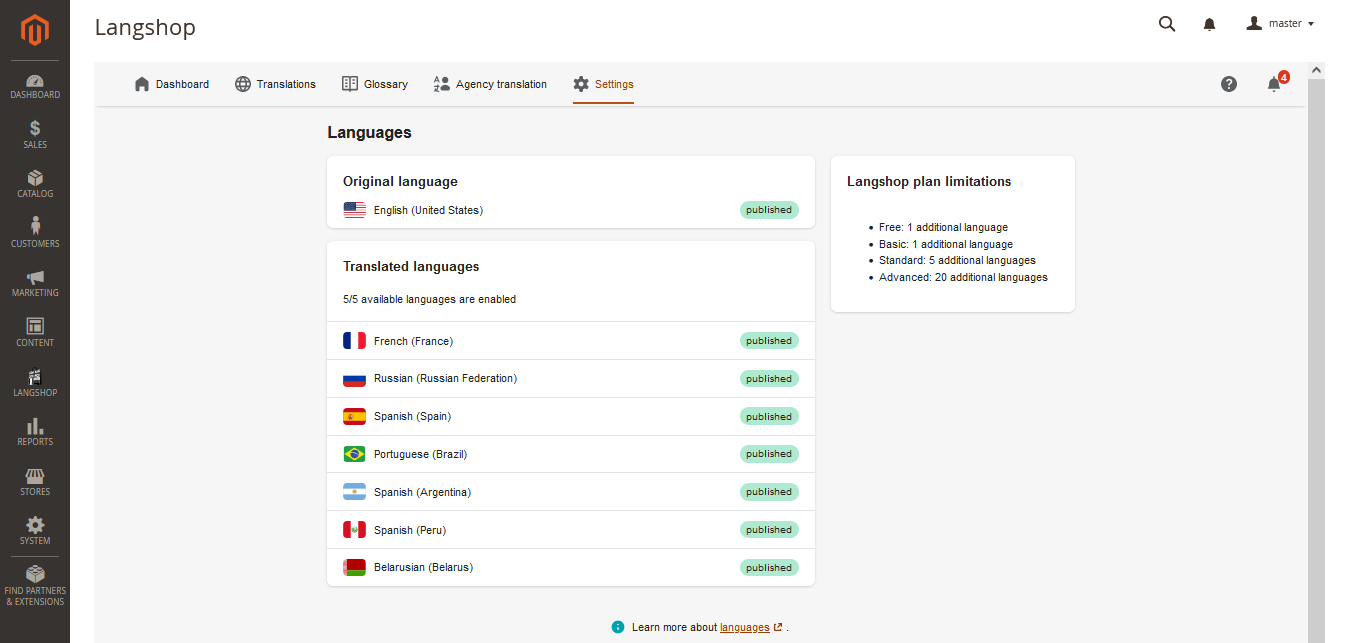This screenshot has width=1348, height=643.
Task: Click Belarusian (Belarus) published badge
Action: pos(769,568)
